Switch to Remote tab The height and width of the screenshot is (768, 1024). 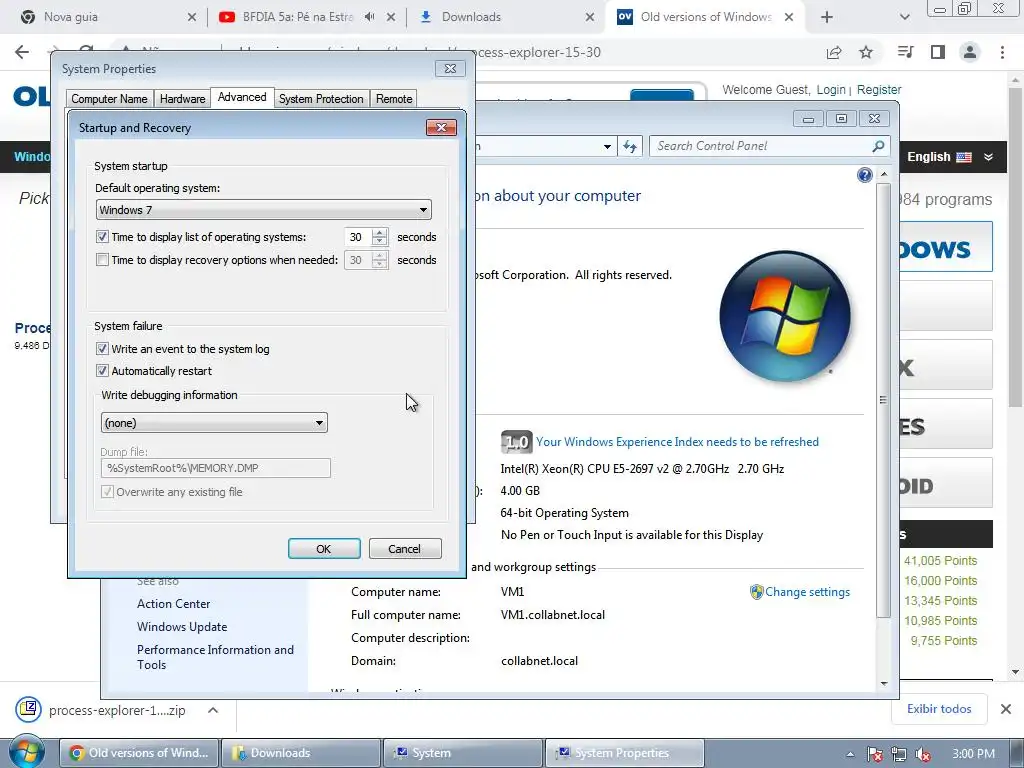(x=394, y=99)
